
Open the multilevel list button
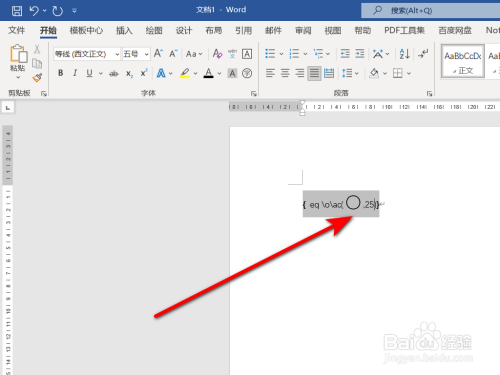point(318,53)
